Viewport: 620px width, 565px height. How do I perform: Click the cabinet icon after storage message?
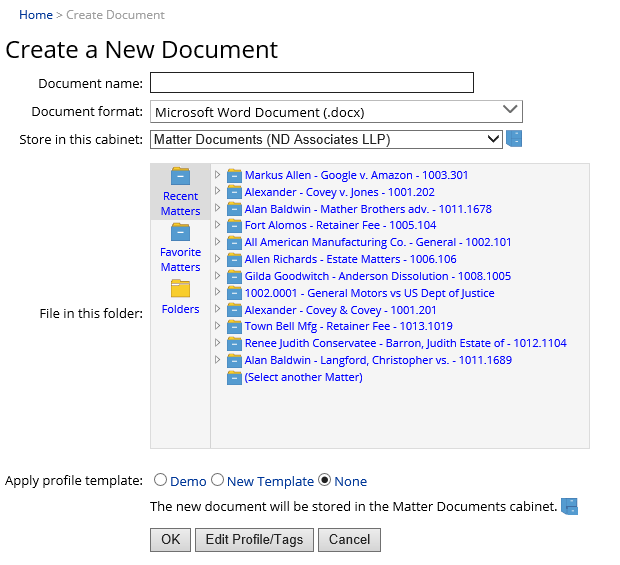click(x=570, y=507)
